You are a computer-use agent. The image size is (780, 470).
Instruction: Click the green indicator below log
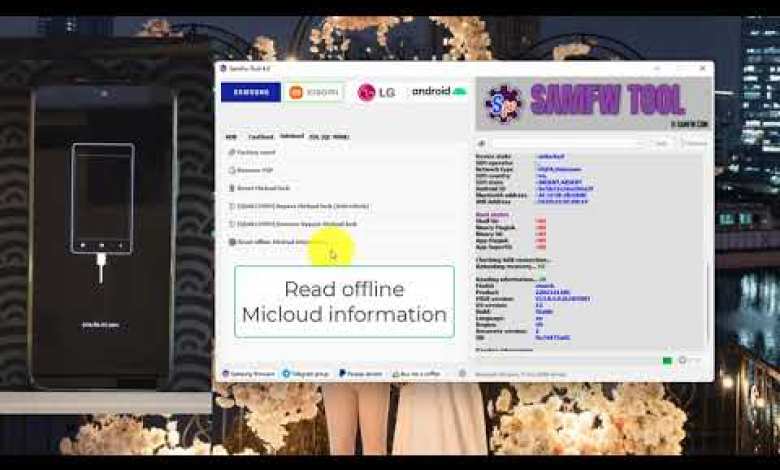(x=667, y=361)
